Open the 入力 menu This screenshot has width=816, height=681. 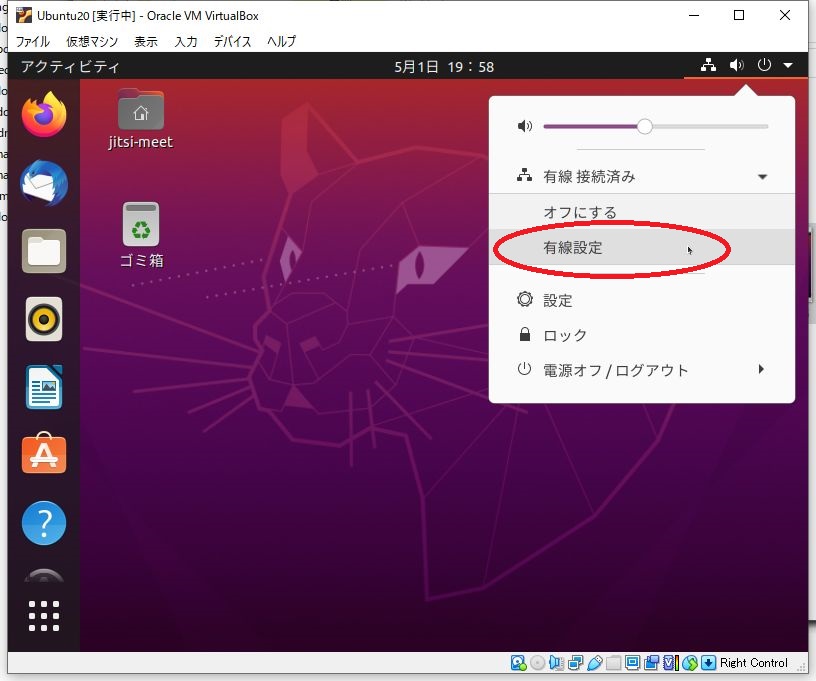tap(186, 42)
